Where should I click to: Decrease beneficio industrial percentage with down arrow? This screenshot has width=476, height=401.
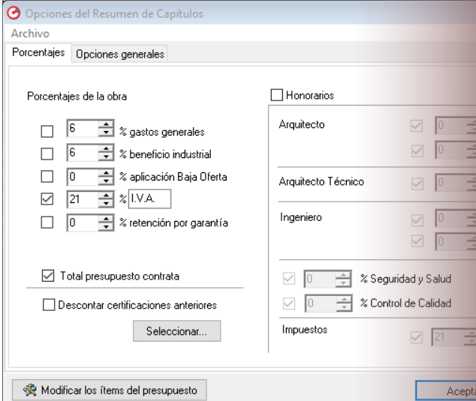pos(106,156)
